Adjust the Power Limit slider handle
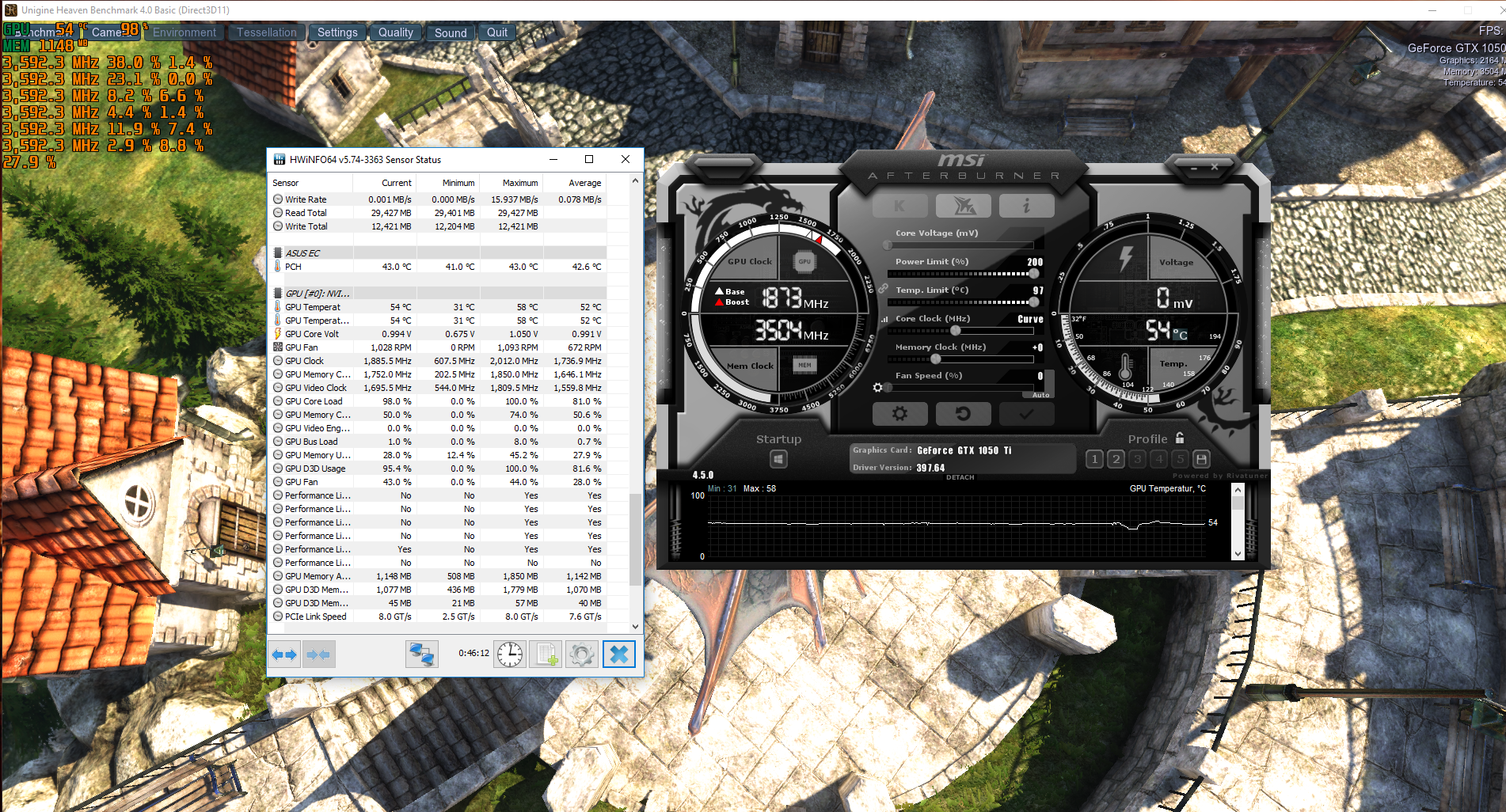The height and width of the screenshot is (812, 1506). click(1033, 274)
